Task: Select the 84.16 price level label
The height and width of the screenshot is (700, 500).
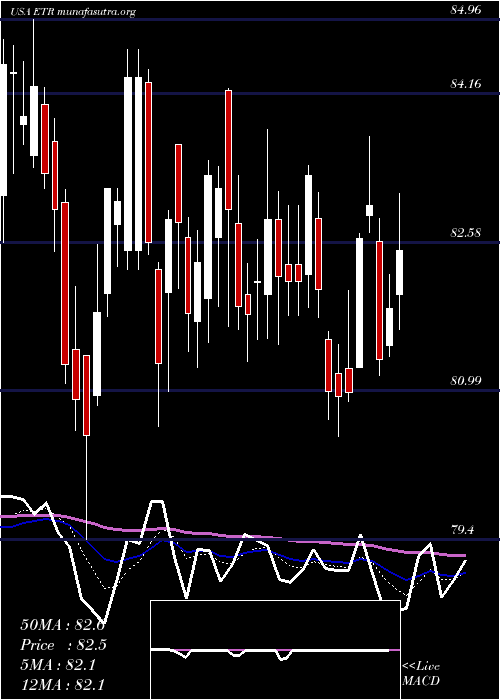Action: (x=466, y=83)
